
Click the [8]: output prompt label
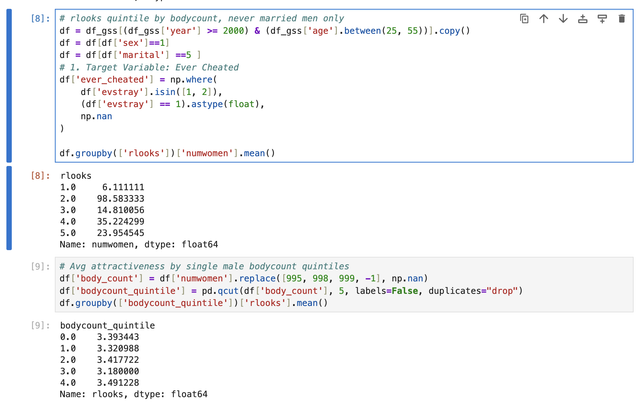40,176
